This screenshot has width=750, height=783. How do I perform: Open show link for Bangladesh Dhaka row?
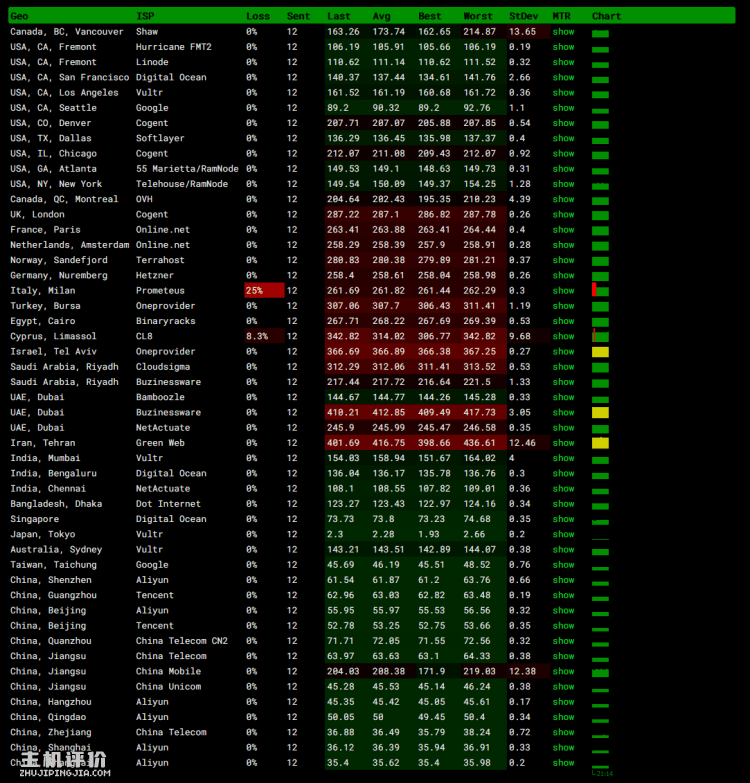(x=563, y=504)
